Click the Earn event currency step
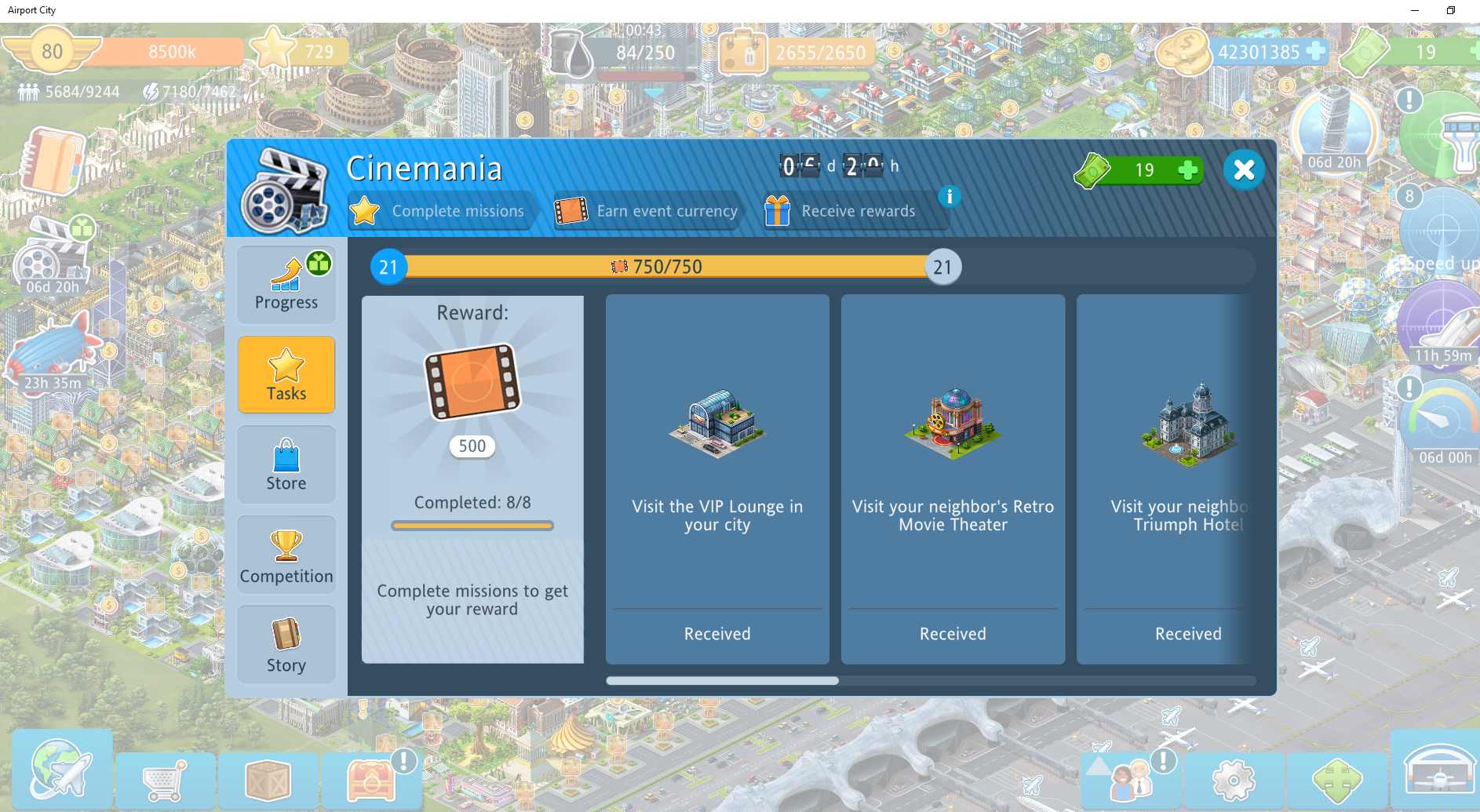 coord(647,211)
